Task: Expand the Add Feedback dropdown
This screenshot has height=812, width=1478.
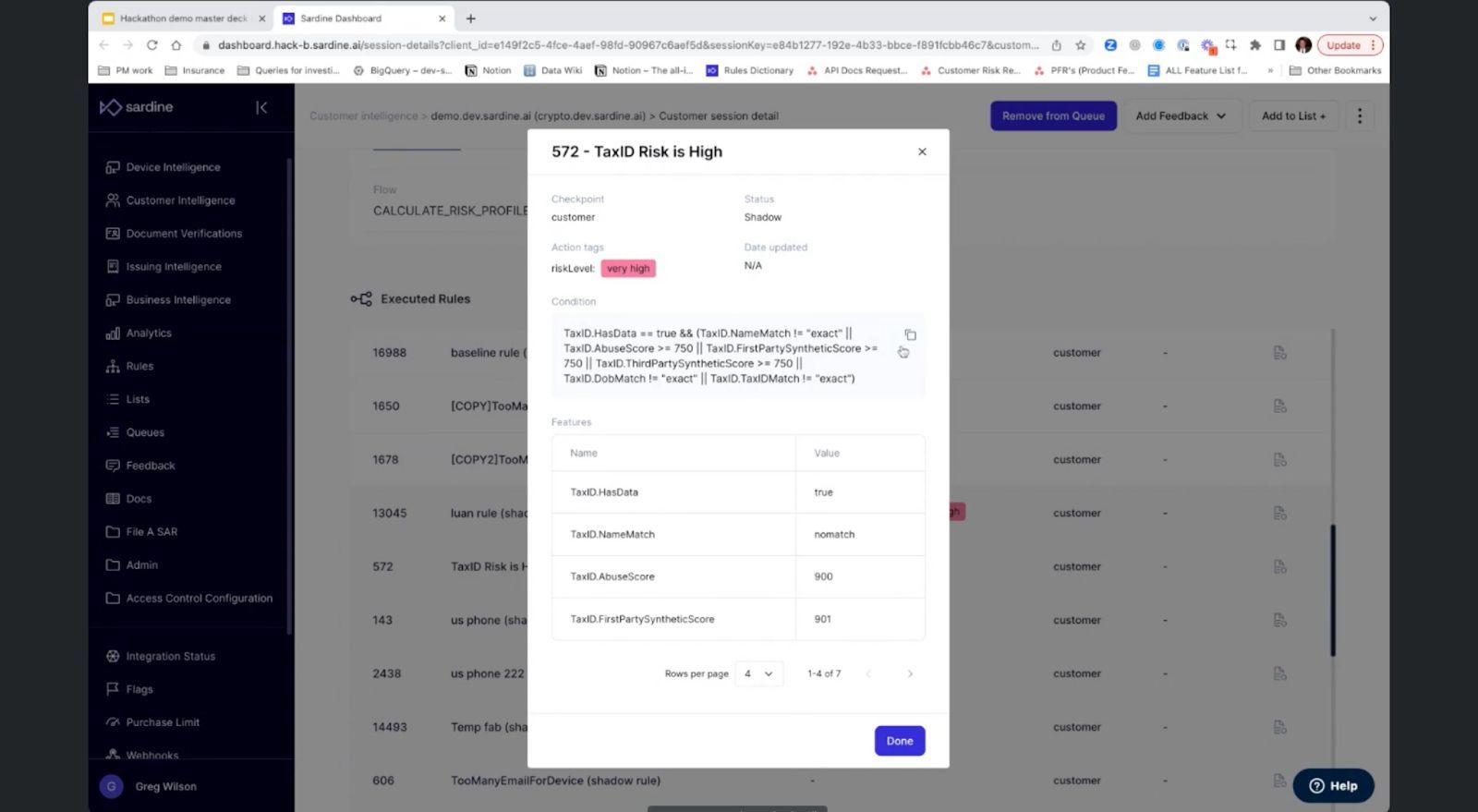Action: coord(1181,116)
